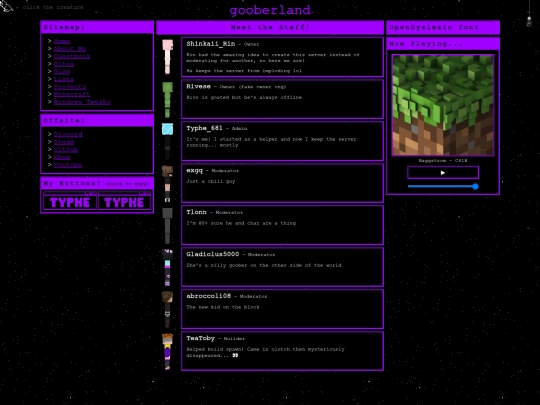Click Typhe_681's Minecraft skin avatar
Screen dimensions: 540x405
pyautogui.click(x=167, y=142)
